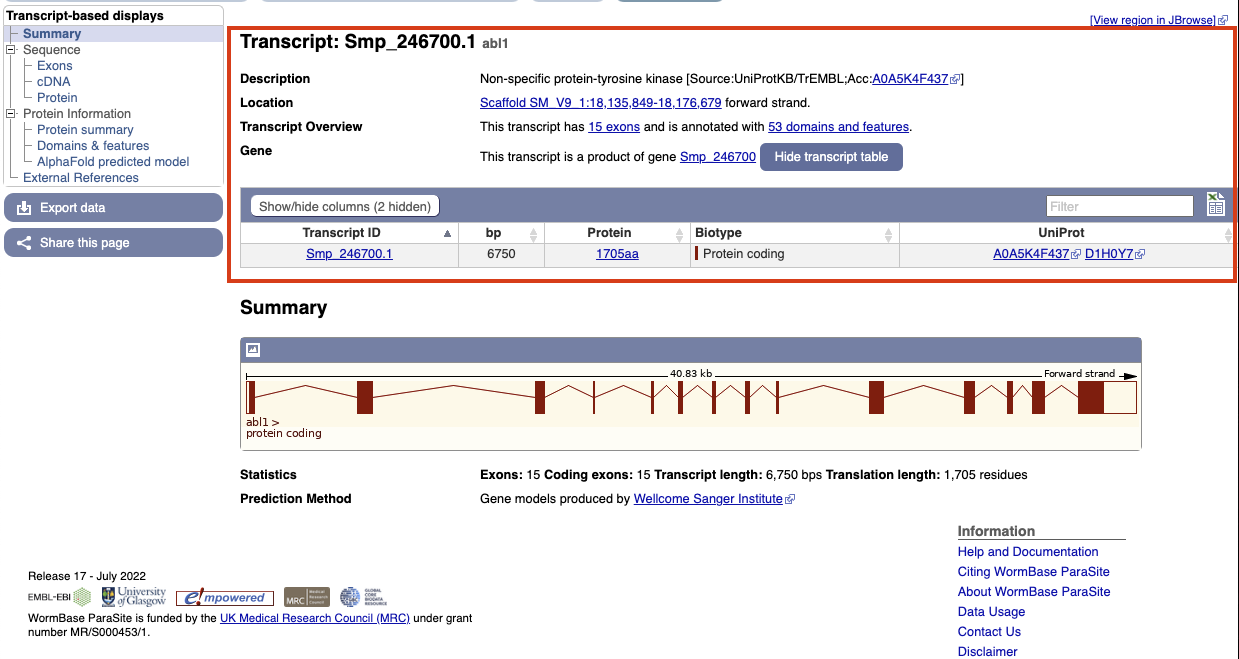The height and width of the screenshot is (659, 1239).
Task: Toggle Show/hide columns menu
Action: click(344, 206)
